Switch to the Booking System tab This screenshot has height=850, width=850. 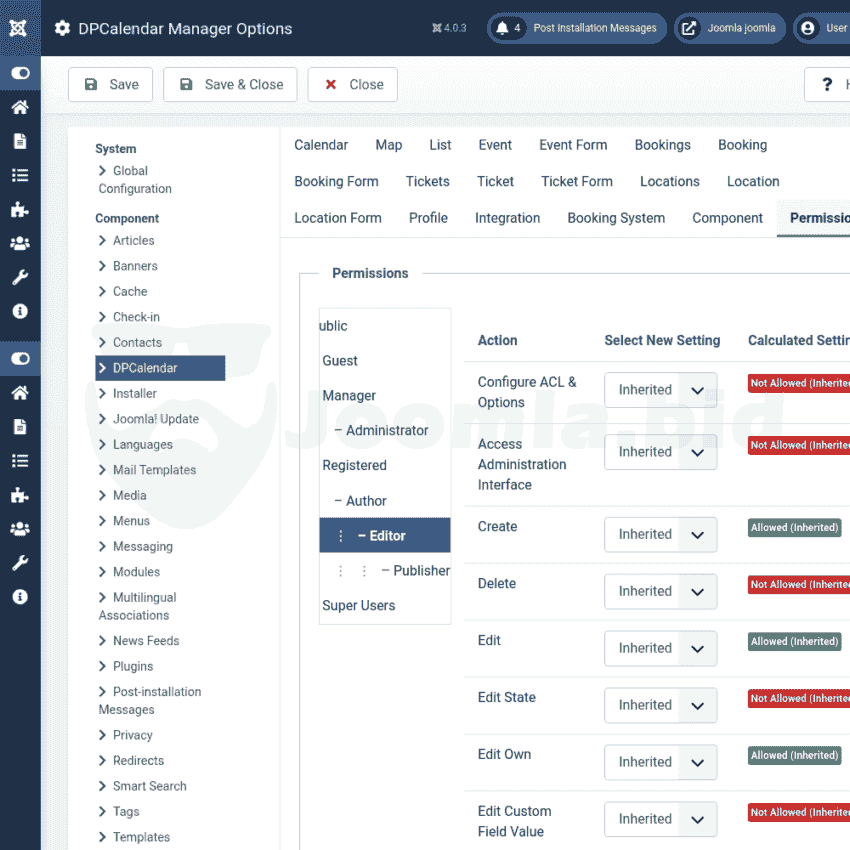615,218
